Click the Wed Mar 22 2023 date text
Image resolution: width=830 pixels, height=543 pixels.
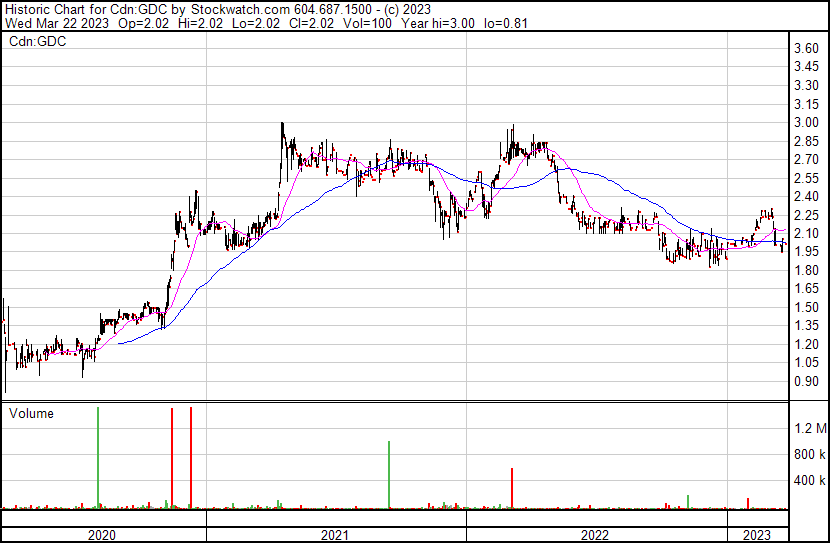[56, 23]
